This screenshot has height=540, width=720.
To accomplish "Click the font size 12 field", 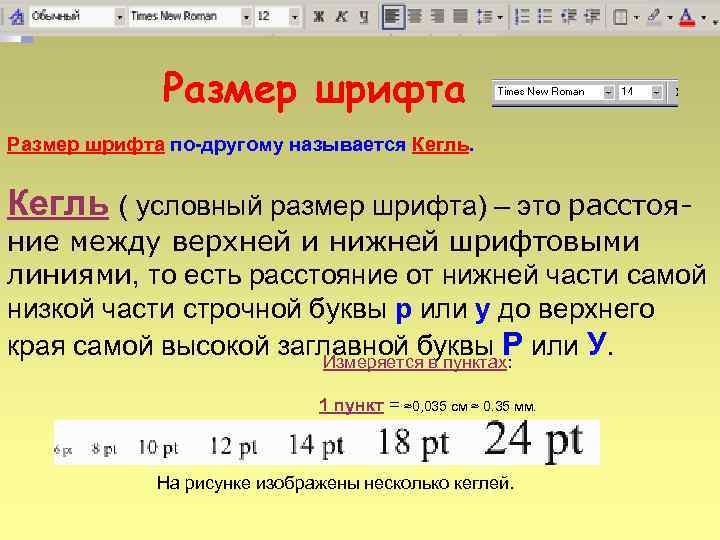I will click(272, 17).
